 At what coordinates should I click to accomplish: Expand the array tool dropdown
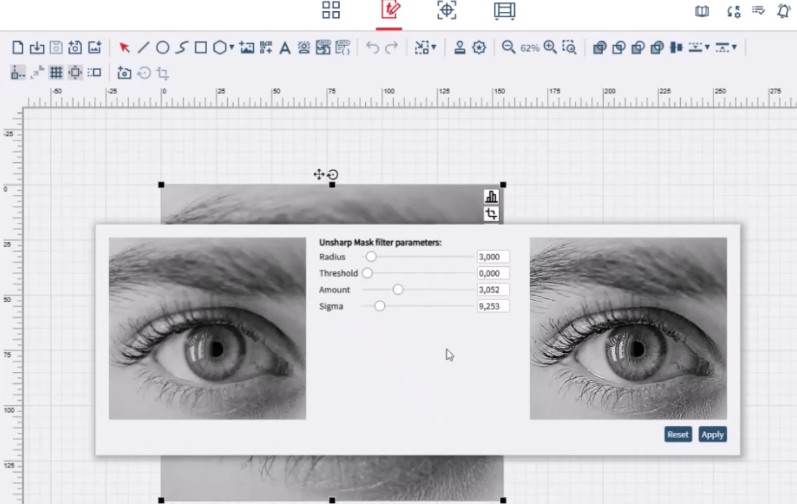point(434,47)
